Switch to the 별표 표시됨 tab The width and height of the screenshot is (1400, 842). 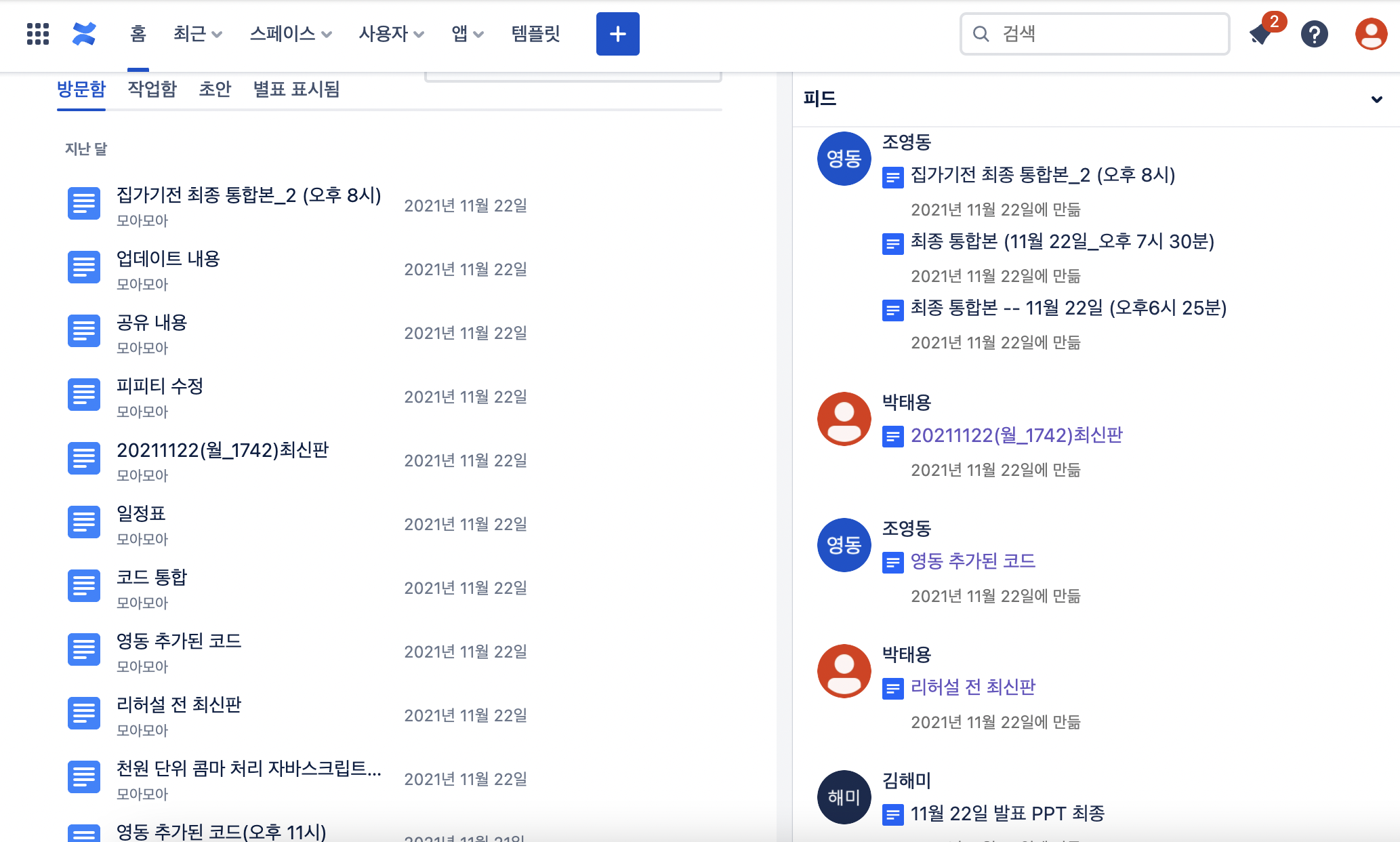click(296, 89)
